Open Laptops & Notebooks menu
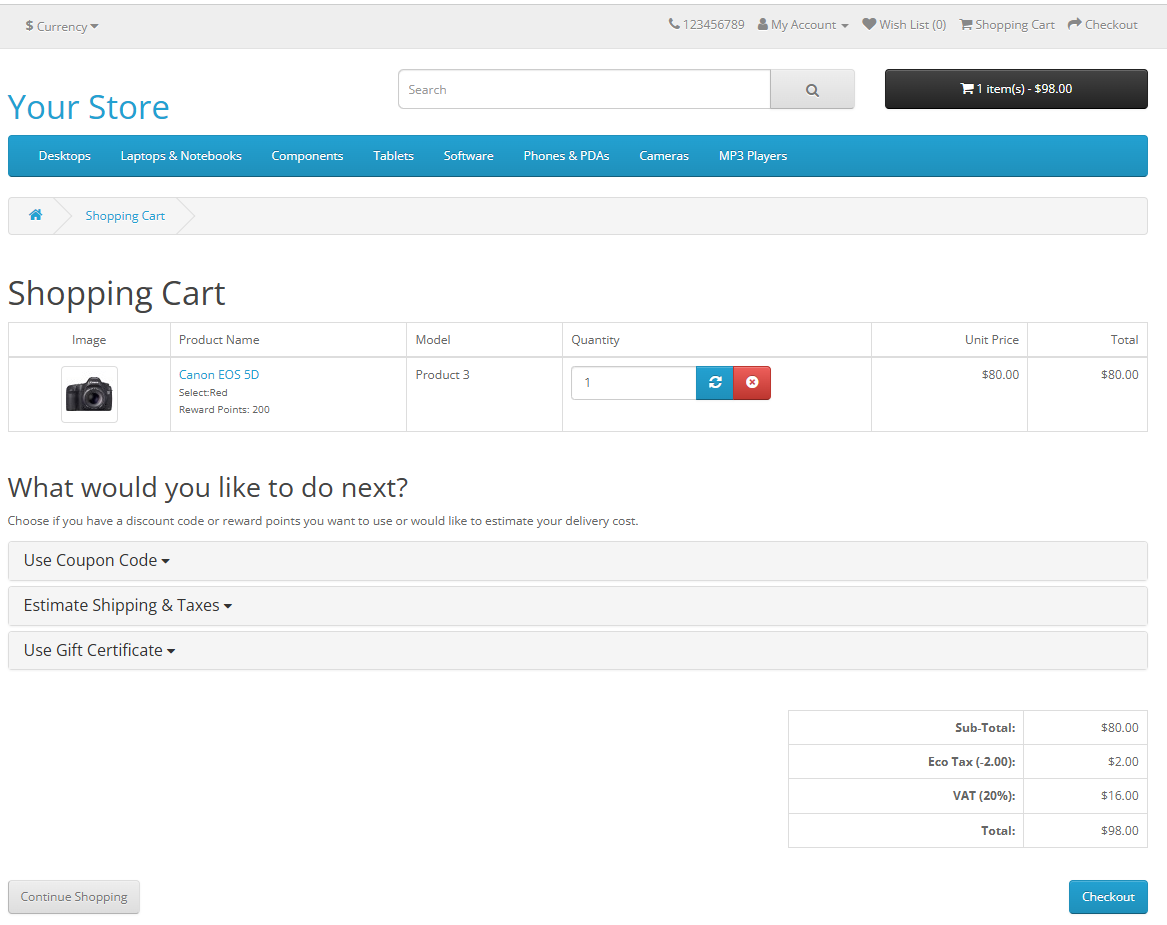 click(181, 156)
